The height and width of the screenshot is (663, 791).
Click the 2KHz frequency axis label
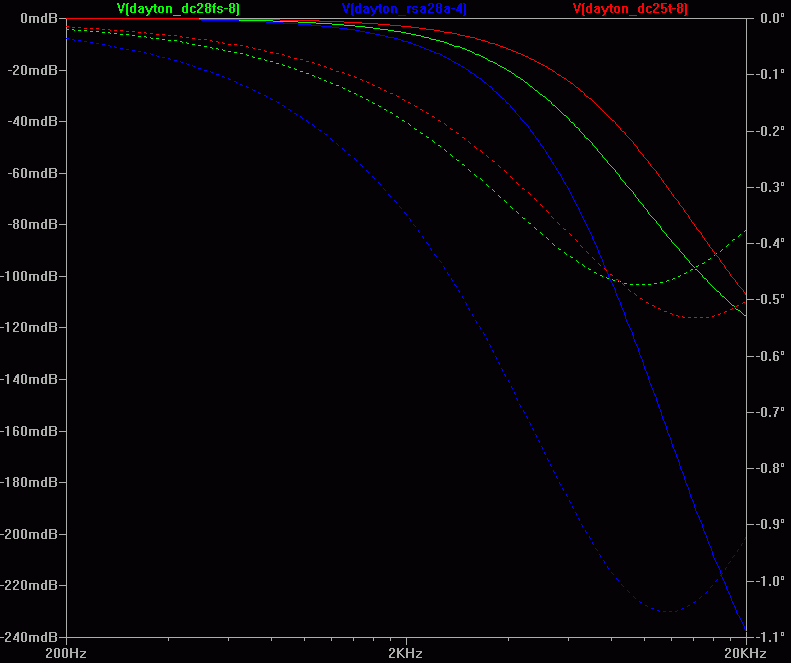tap(405, 653)
